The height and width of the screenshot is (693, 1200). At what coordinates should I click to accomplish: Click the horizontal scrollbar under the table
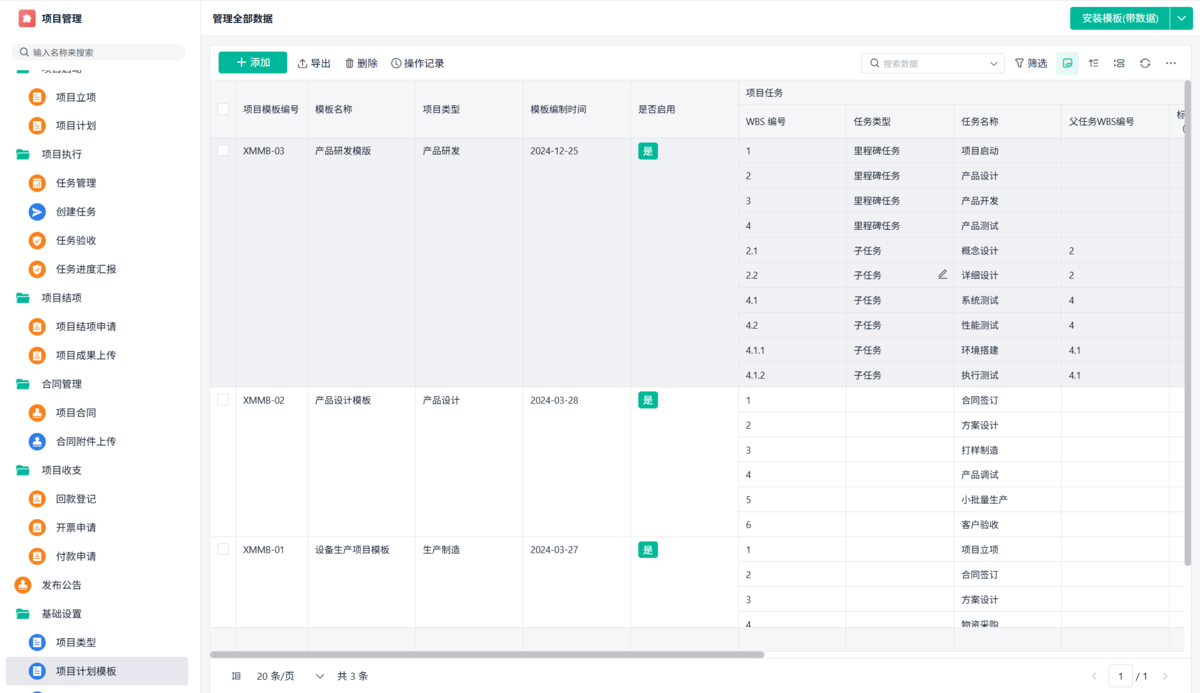pos(487,655)
